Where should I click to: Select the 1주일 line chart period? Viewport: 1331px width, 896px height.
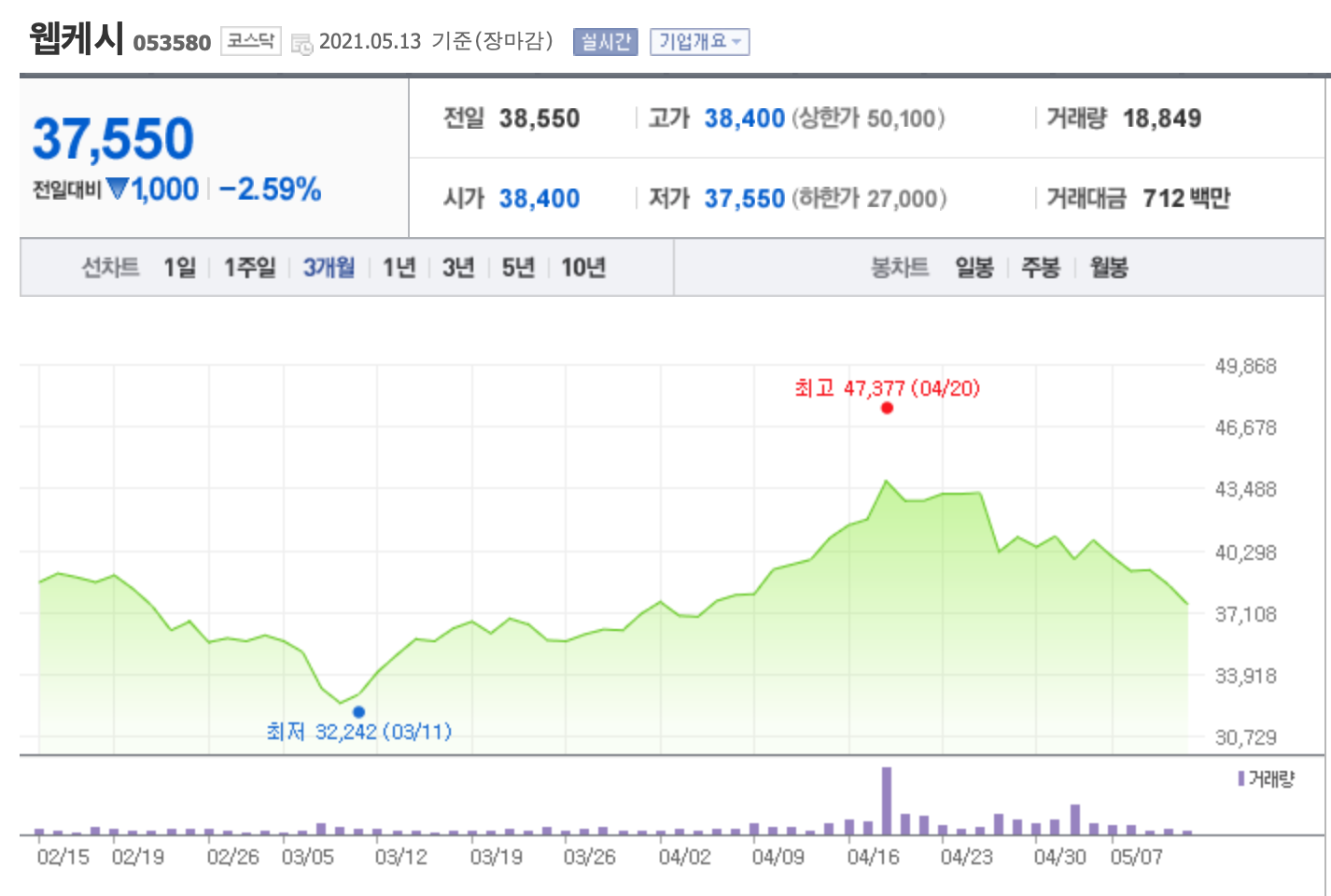pyautogui.click(x=249, y=268)
